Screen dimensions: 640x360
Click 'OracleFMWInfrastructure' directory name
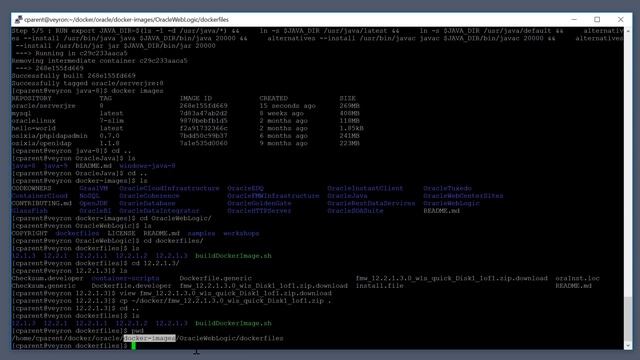(x=273, y=196)
